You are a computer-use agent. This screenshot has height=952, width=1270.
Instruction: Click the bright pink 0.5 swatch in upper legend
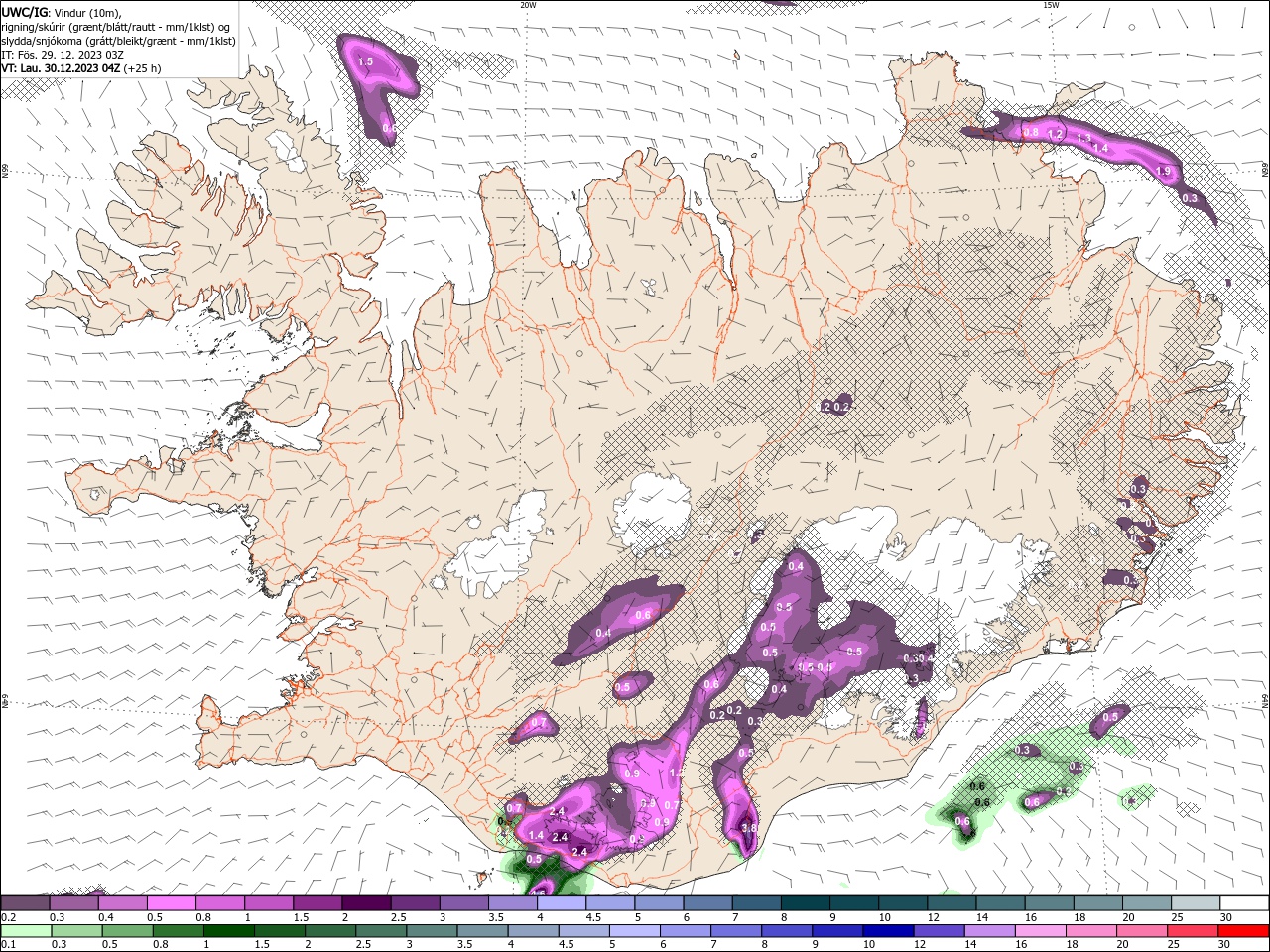pyautogui.click(x=171, y=903)
